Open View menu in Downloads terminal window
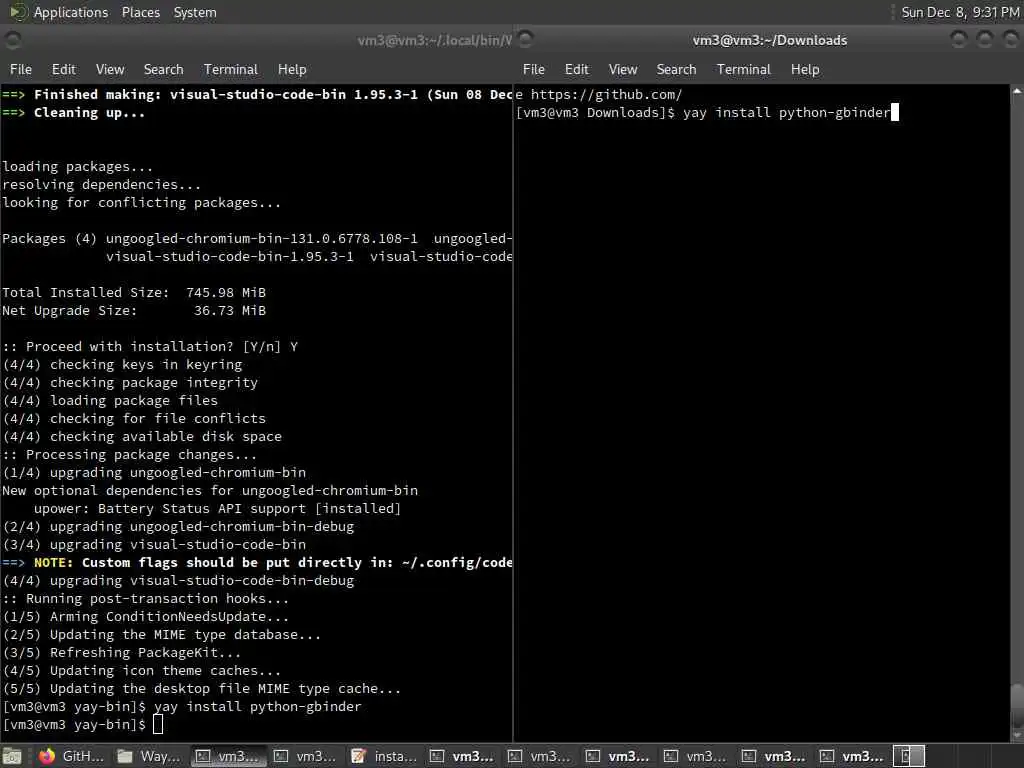The width and height of the screenshot is (1024, 768). (623, 69)
